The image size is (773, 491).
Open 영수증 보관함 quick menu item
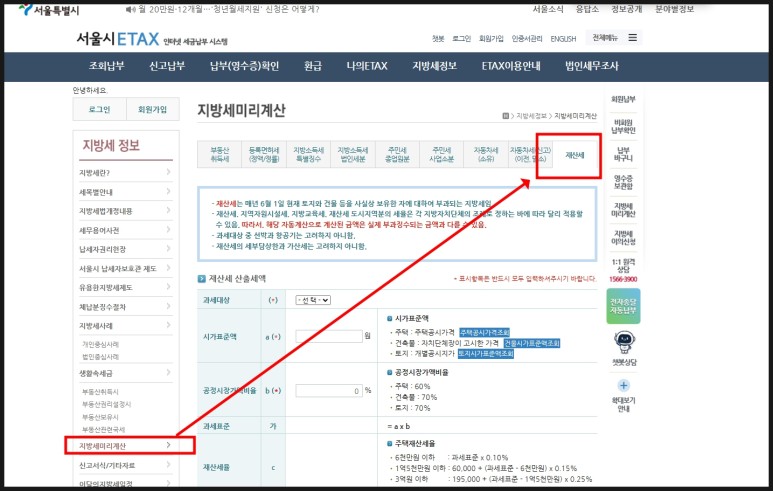pos(623,182)
